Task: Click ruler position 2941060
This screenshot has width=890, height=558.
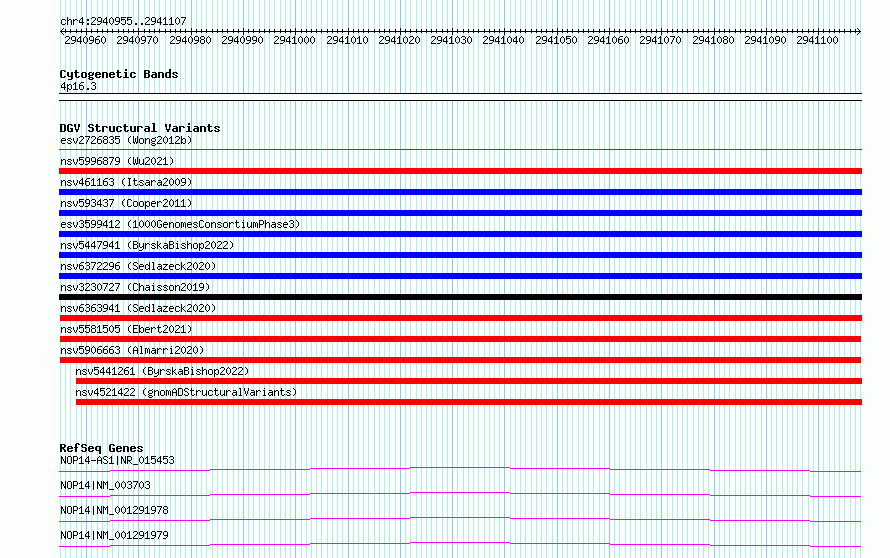Action: click(x=608, y=40)
